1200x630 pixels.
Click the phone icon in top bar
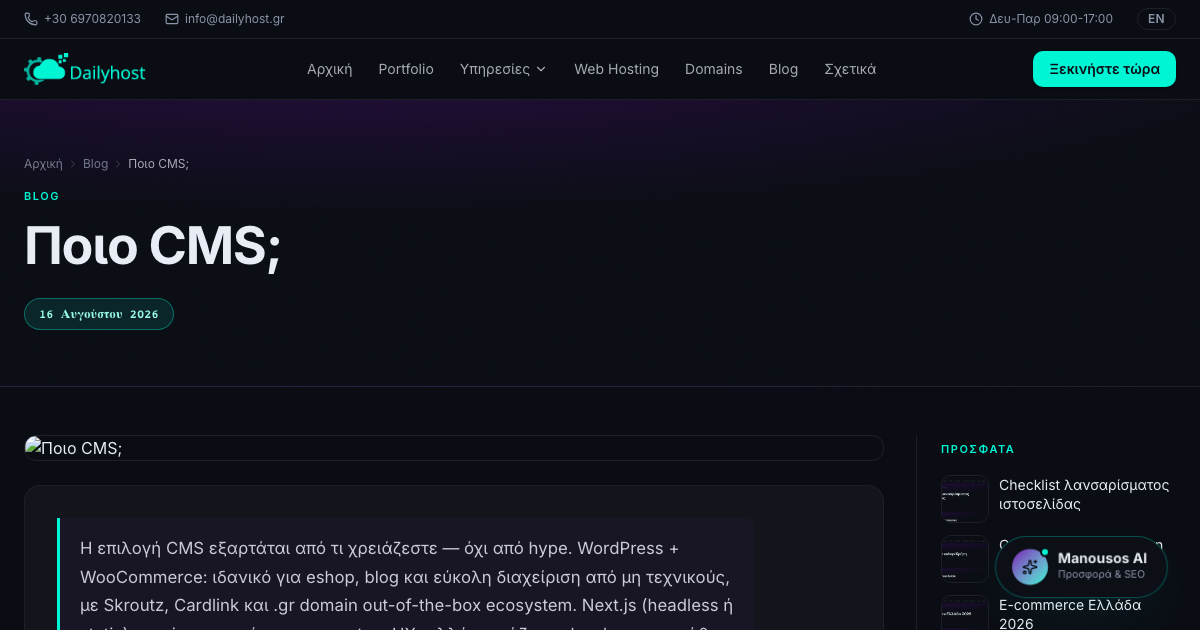31,19
